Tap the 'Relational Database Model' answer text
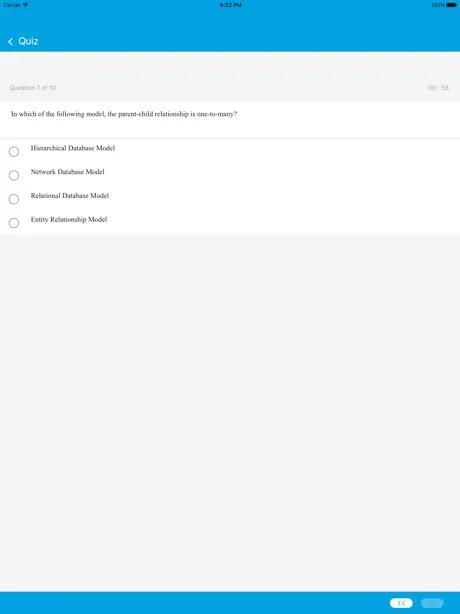Image resolution: width=460 pixels, height=614 pixels. (x=70, y=196)
